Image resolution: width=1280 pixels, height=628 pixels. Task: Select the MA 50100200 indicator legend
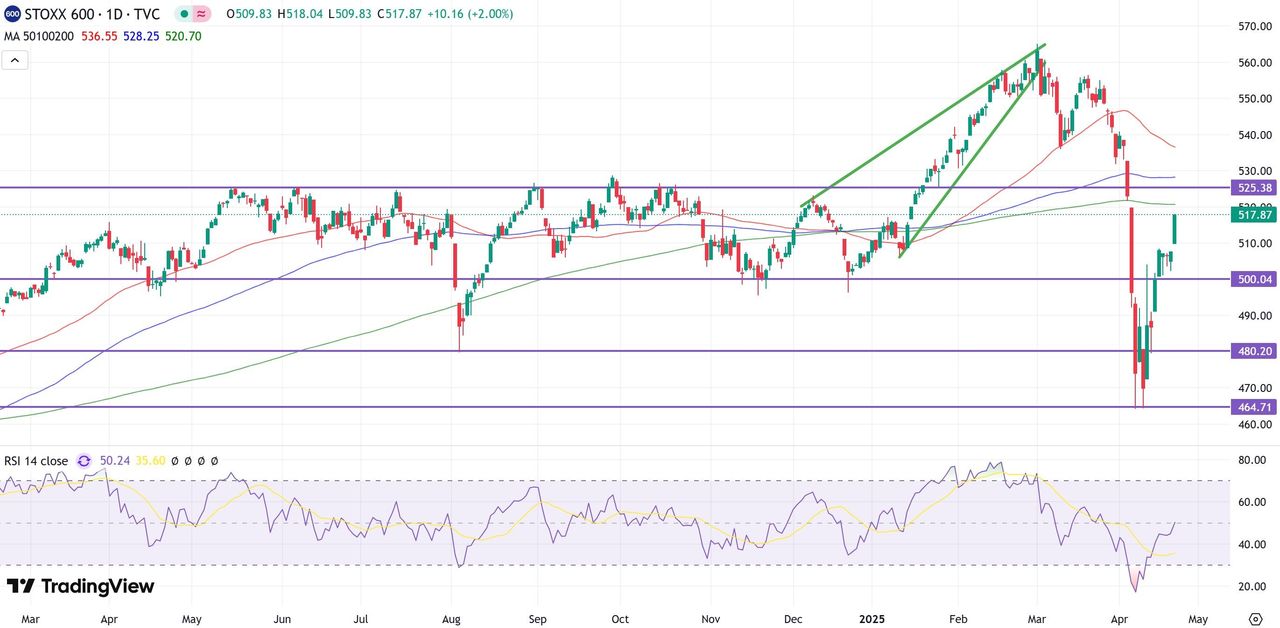point(39,35)
